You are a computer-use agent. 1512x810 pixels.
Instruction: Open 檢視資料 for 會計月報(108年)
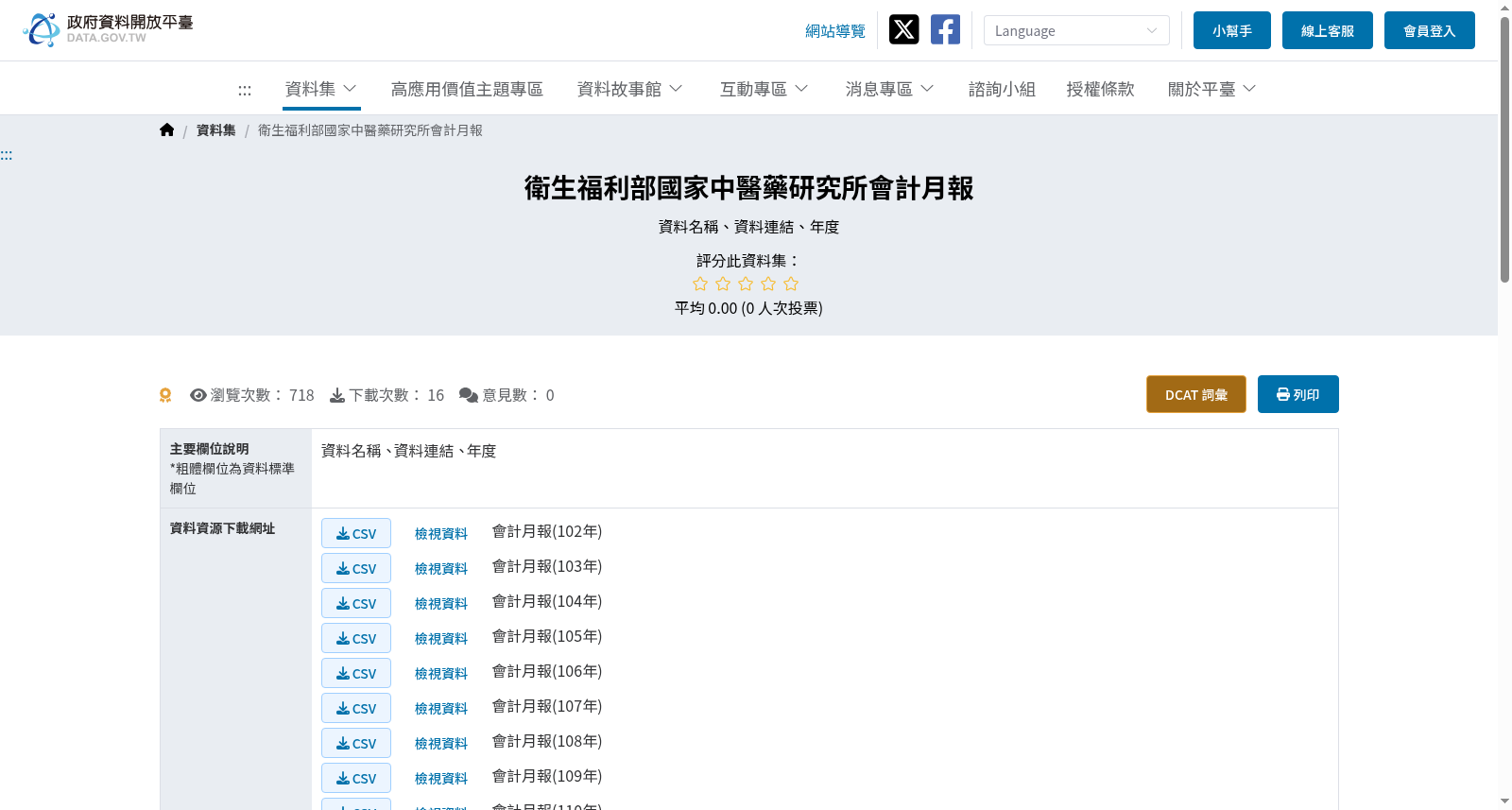441,744
